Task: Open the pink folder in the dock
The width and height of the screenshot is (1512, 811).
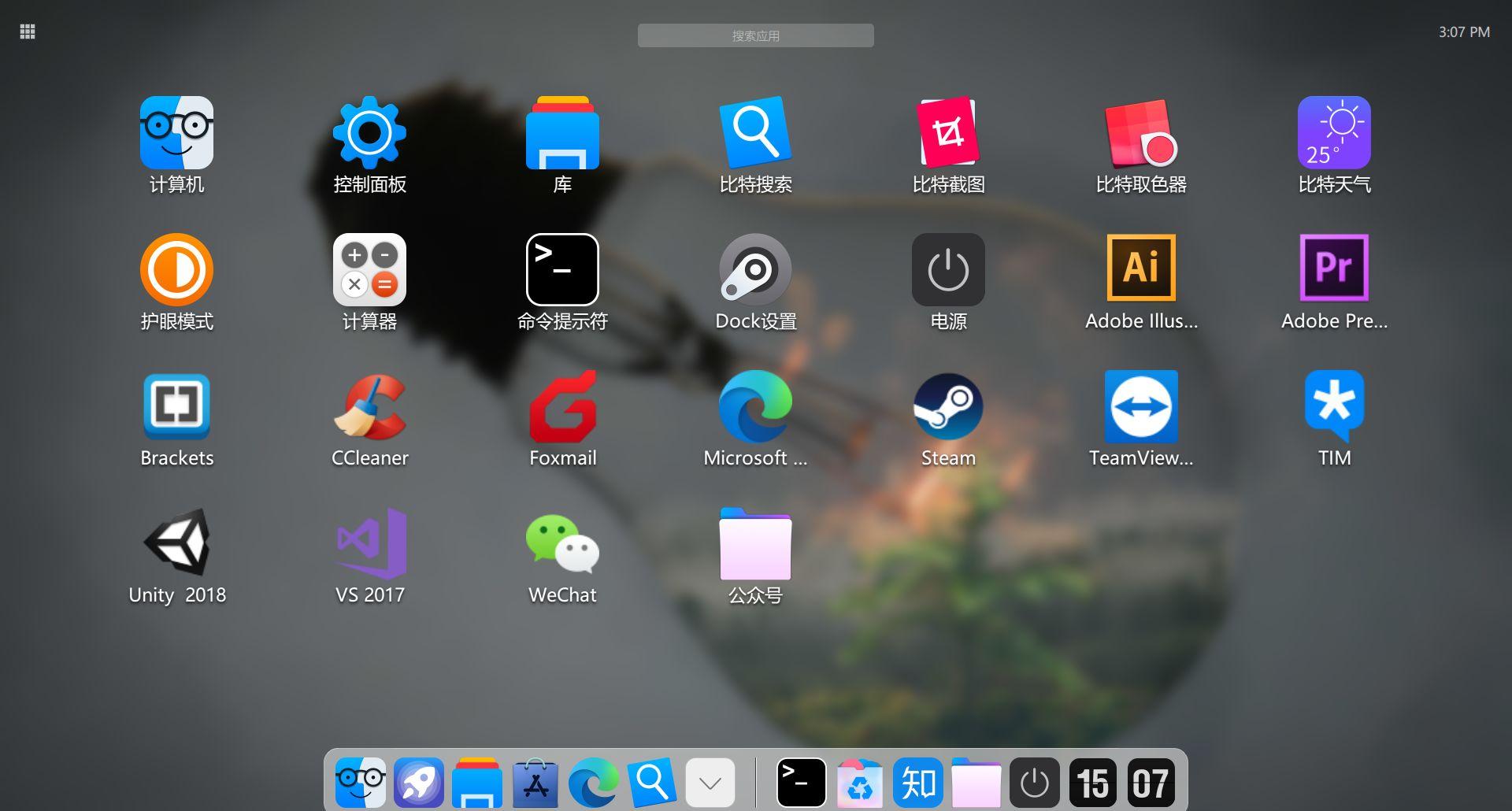Action: coord(976,783)
